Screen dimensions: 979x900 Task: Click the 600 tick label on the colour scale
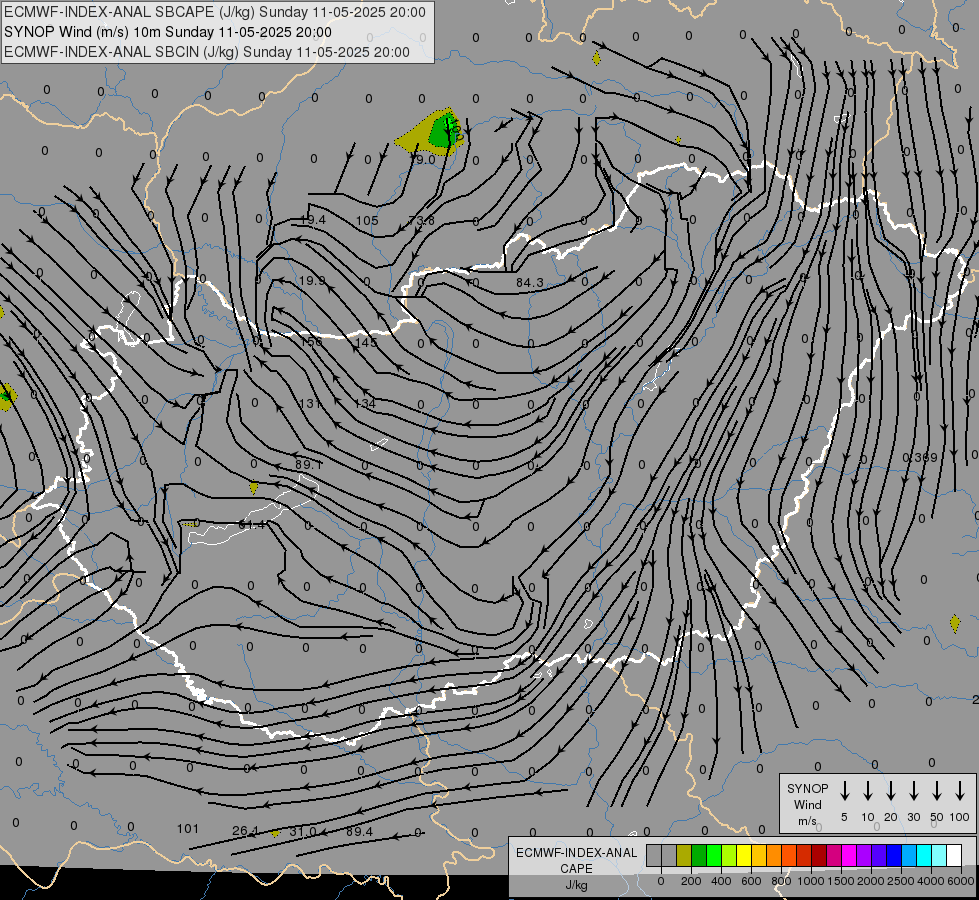pyautogui.click(x=751, y=881)
